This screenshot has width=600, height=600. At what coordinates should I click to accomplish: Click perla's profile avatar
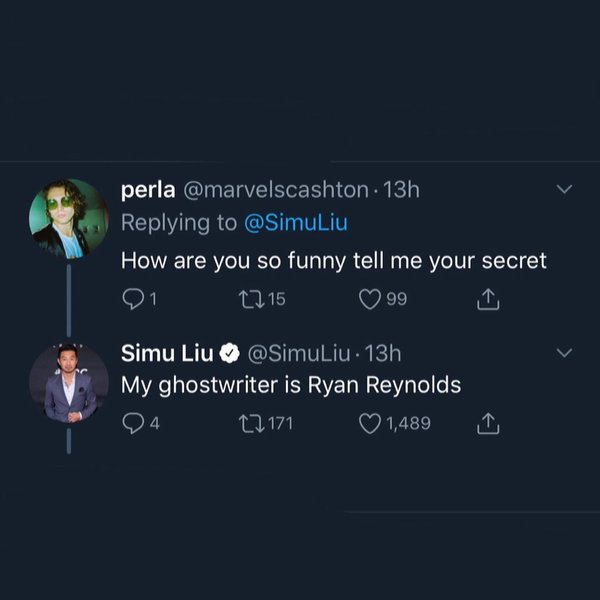pyautogui.click(x=69, y=219)
